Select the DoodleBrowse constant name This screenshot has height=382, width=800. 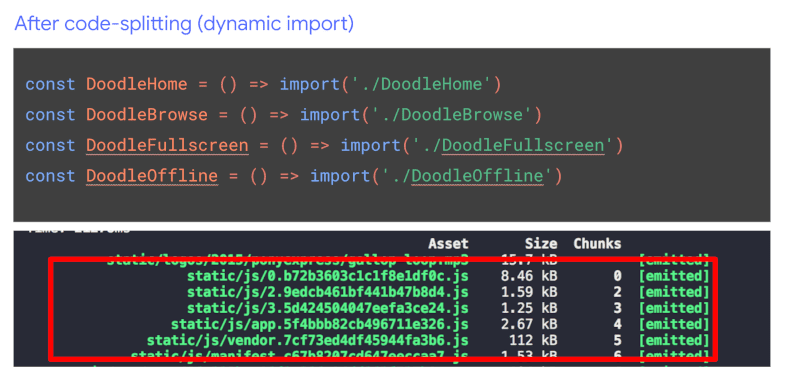[x=147, y=115]
